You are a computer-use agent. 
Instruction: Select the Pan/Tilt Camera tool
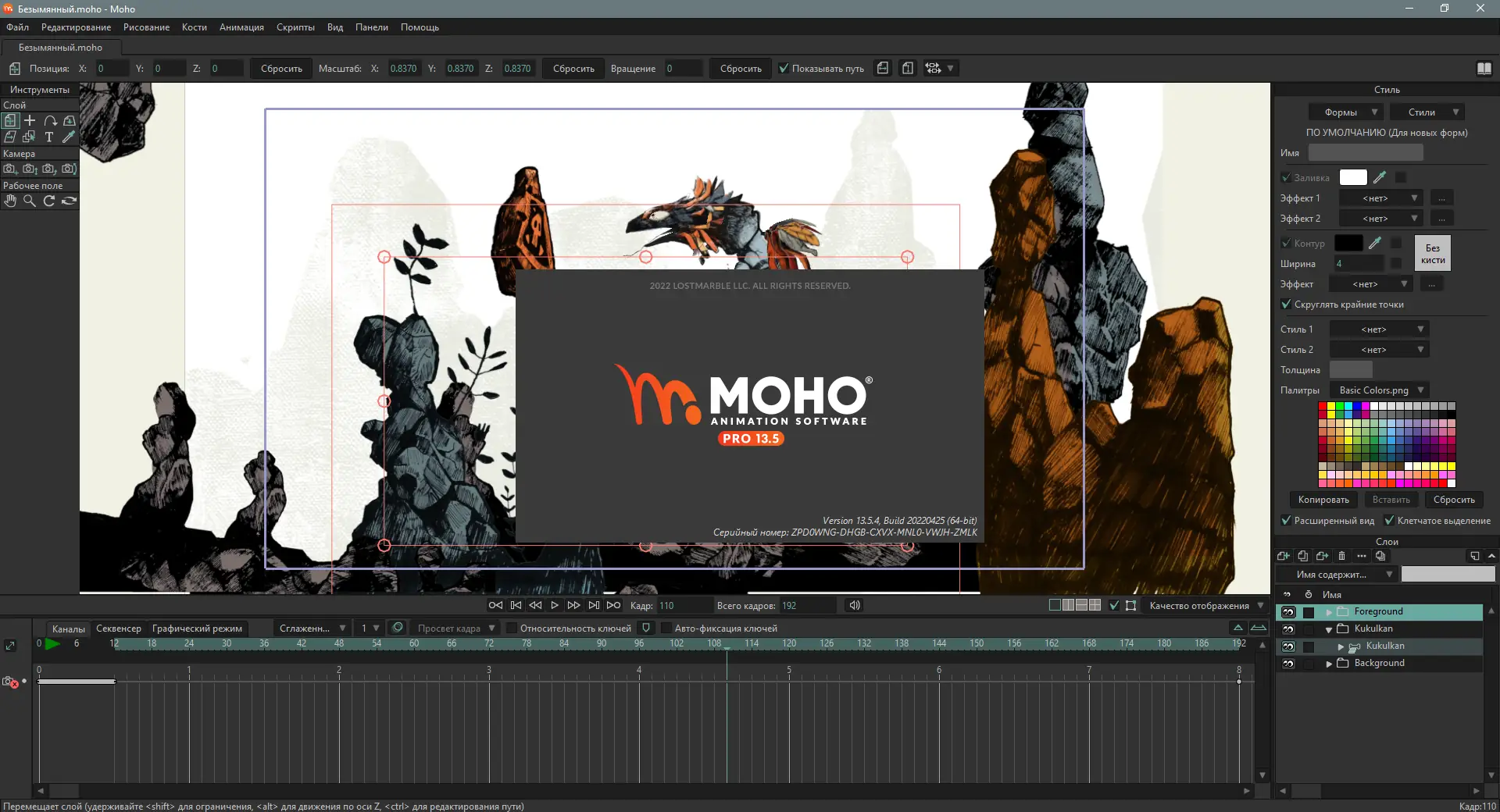[x=69, y=169]
